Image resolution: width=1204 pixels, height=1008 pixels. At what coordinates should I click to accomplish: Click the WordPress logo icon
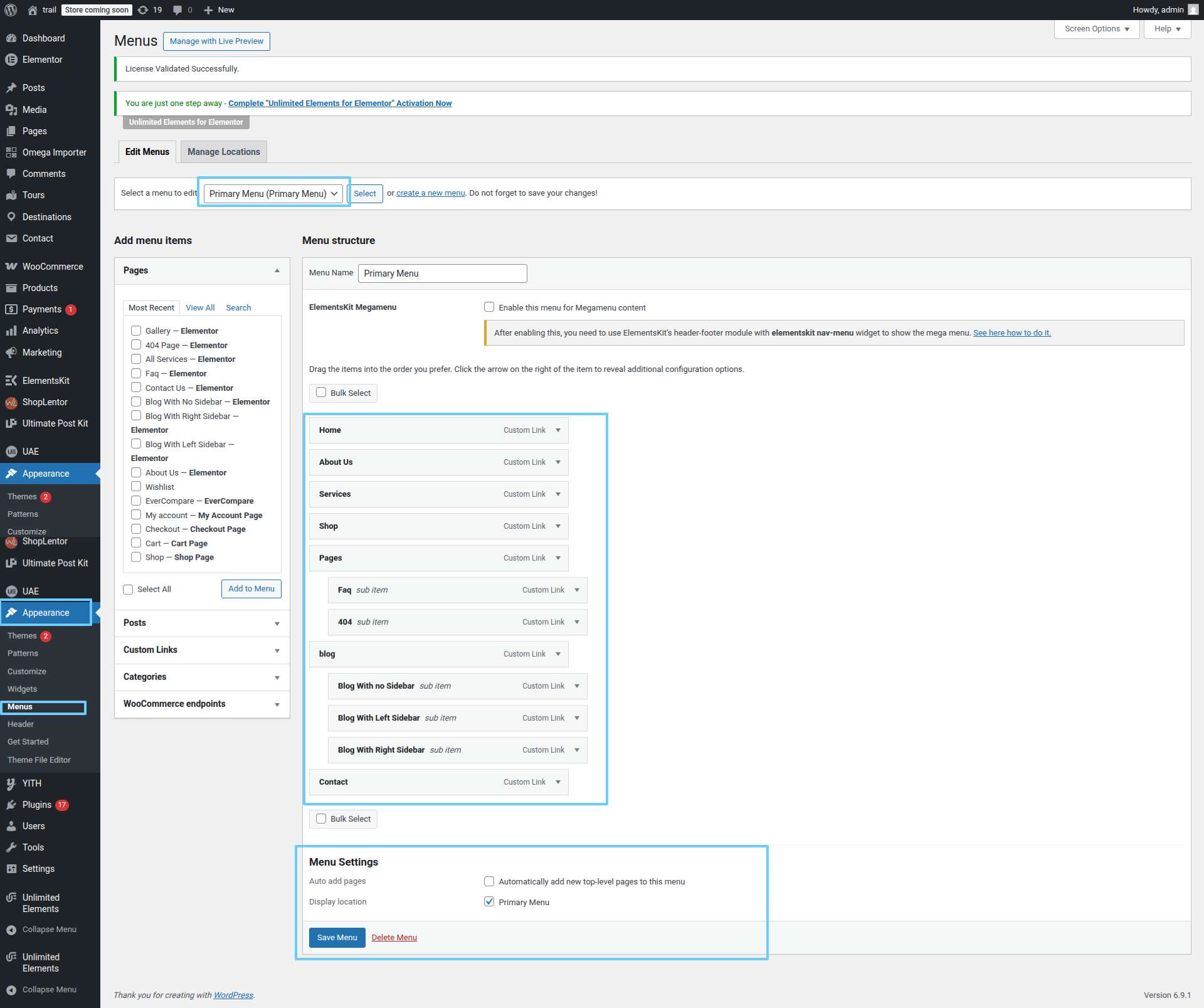(x=11, y=9)
